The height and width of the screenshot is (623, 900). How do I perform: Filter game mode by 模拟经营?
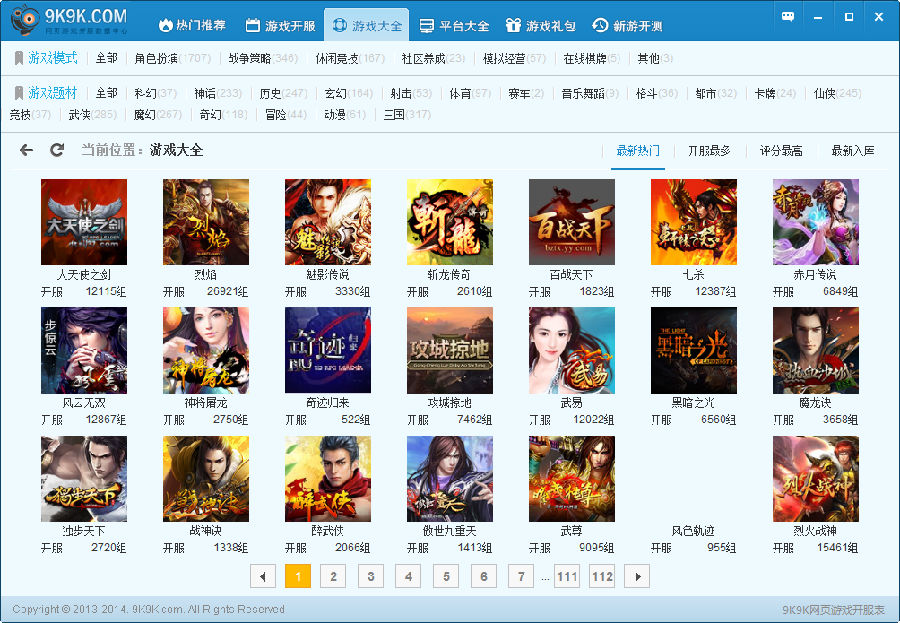point(514,59)
